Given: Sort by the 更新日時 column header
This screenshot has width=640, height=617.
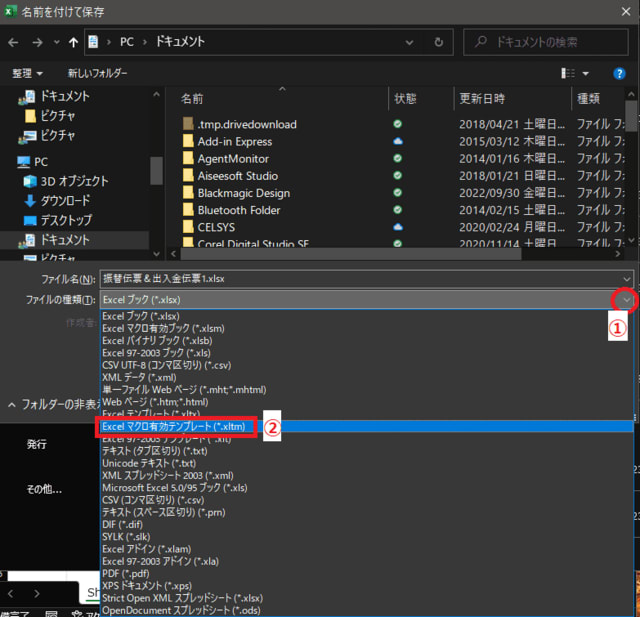Looking at the screenshot, I should (484, 98).
